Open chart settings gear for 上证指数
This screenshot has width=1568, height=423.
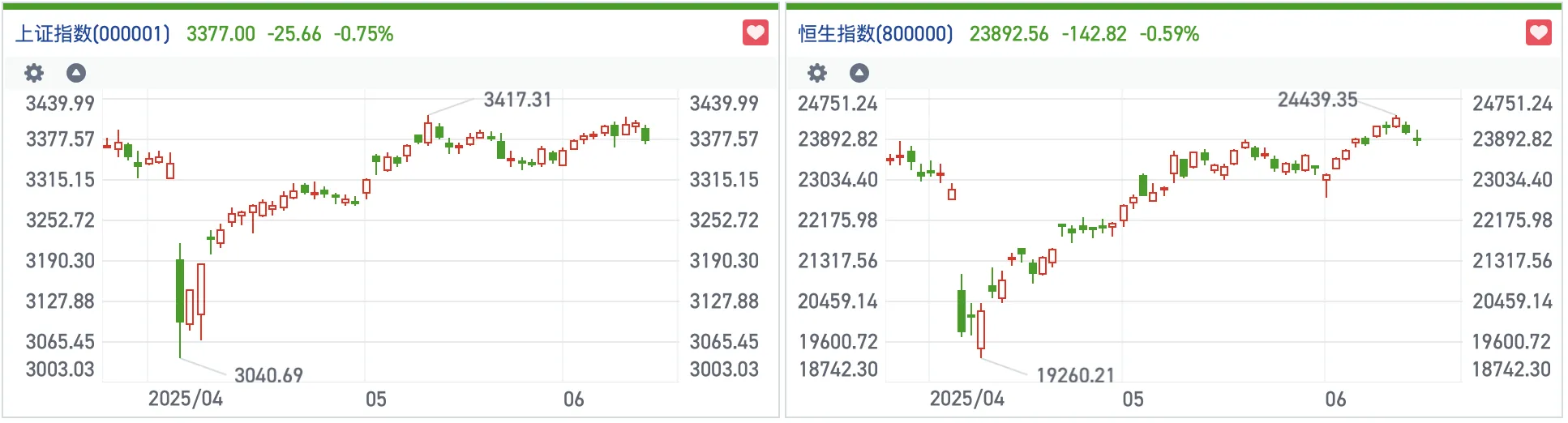pyautogui.click(x=34, y=73)
